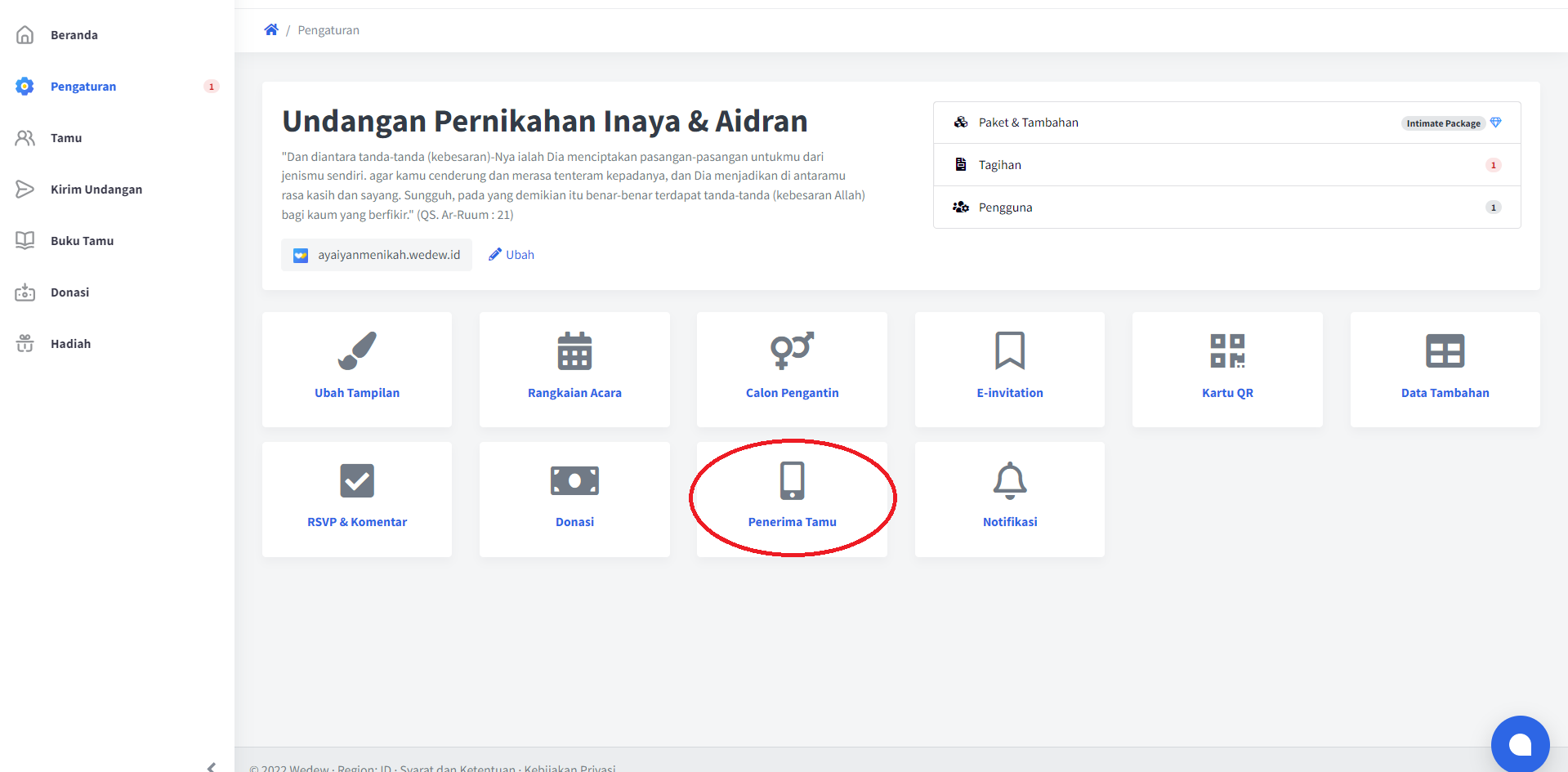Click the Pengaturan breadcrumb text
This screenshot has height=772, width=1568.
pos(328,29)
